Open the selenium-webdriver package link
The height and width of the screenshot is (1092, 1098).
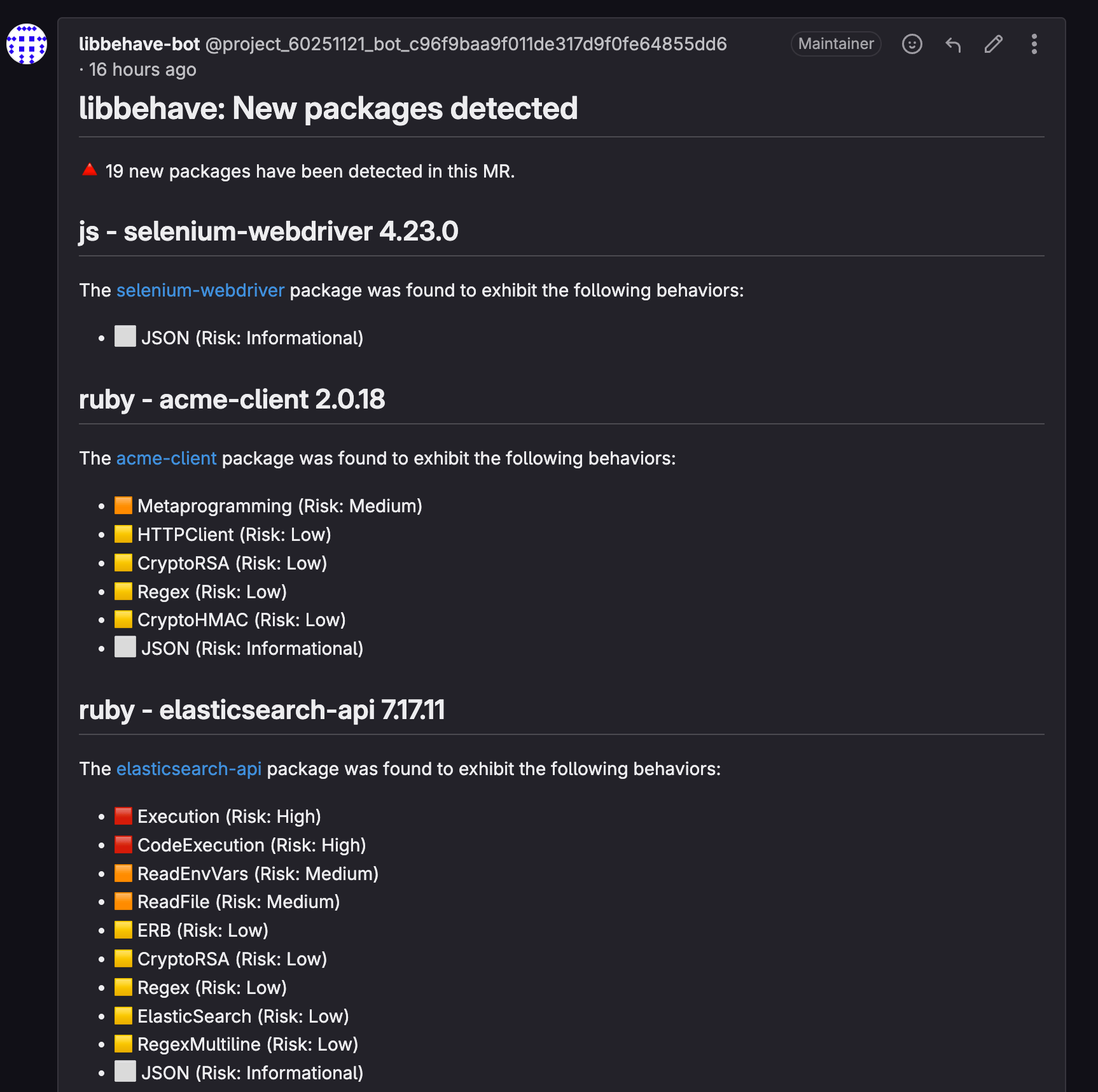click(x=200, y=290)
